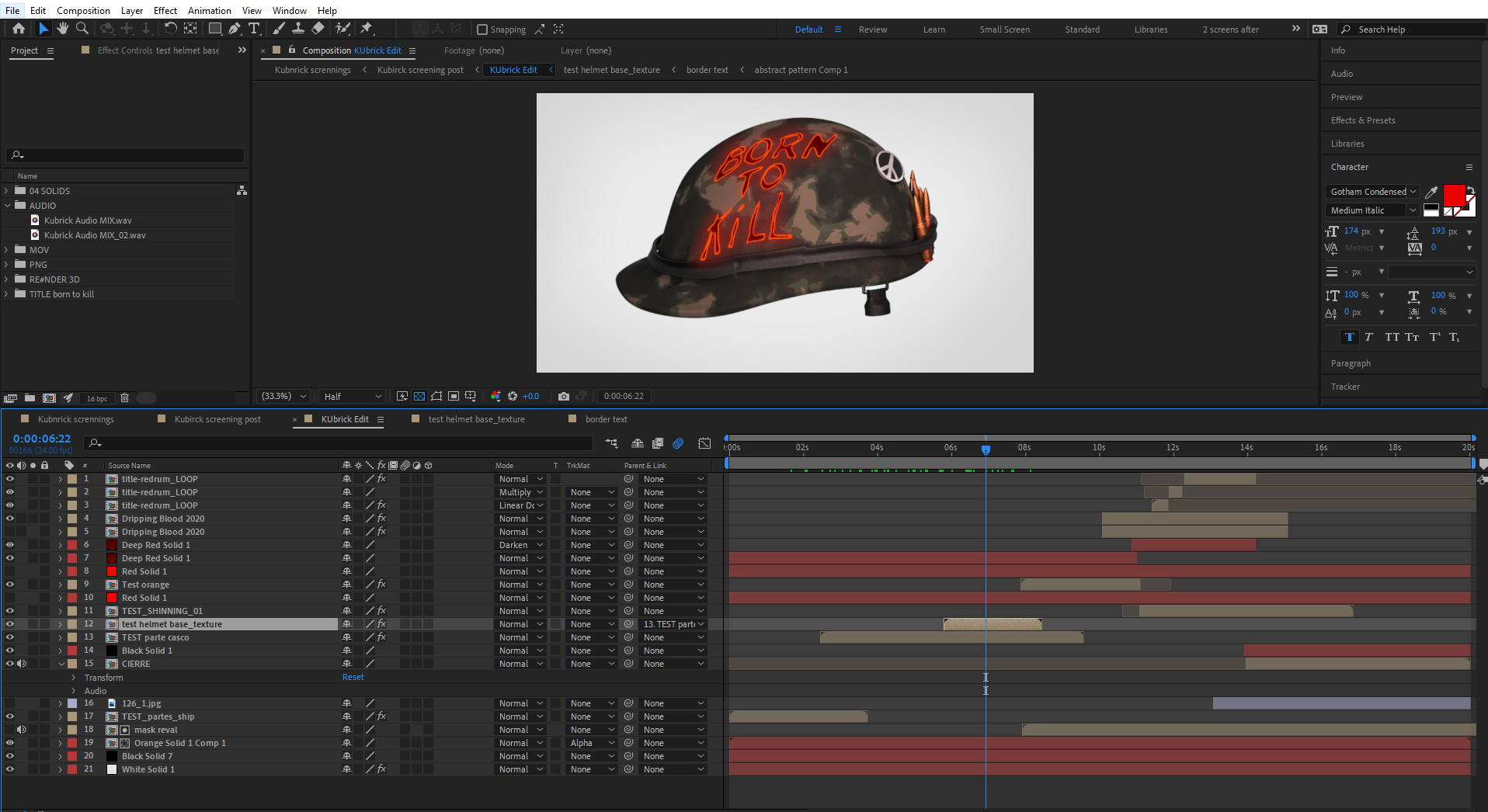Image resolution: width=1488 pixels, height=812 pixels.
Task: Take snapshot with camera icon
Action: [x=564, y=397]
